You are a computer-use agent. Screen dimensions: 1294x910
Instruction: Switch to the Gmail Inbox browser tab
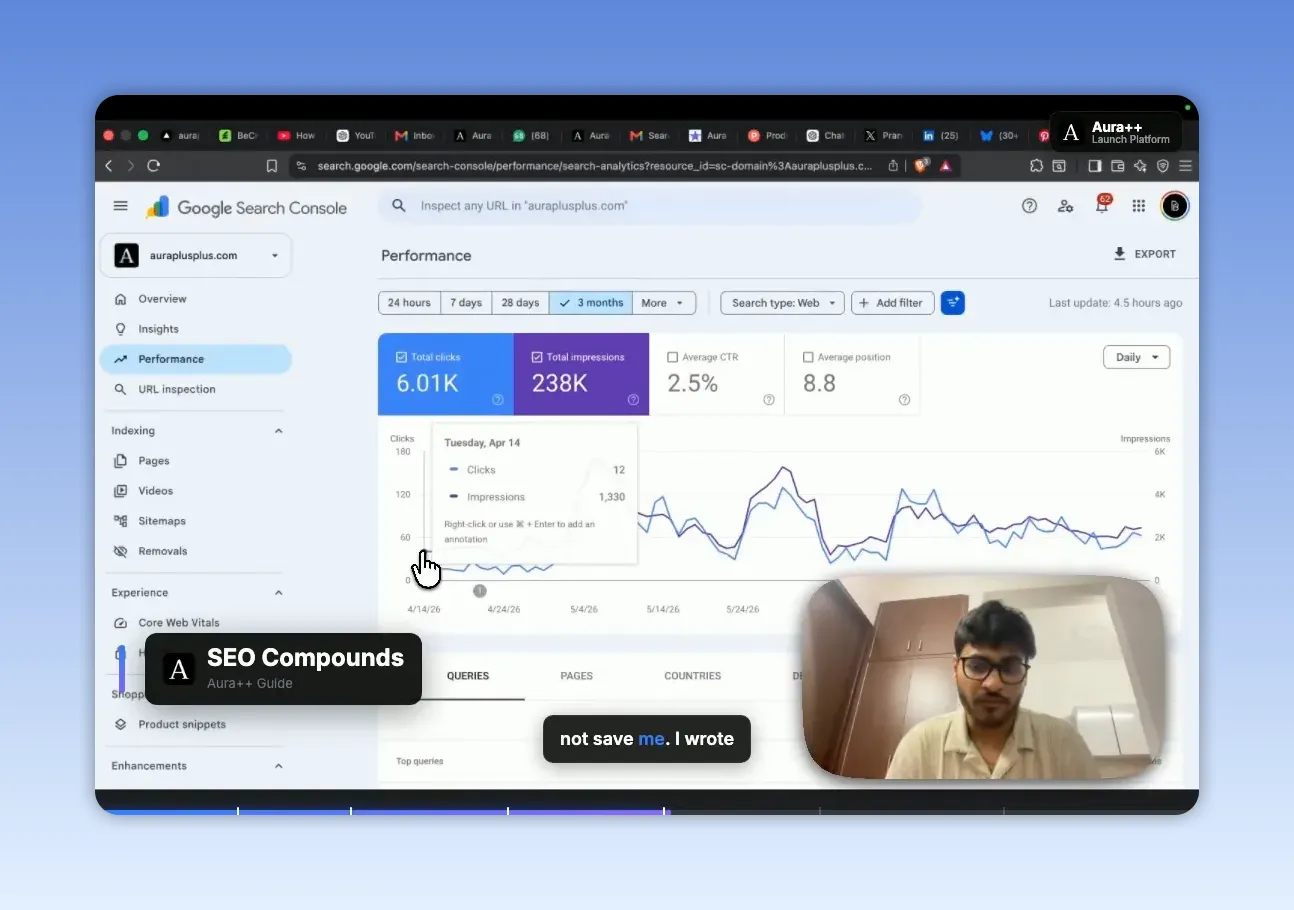click(x=415, y=135)
